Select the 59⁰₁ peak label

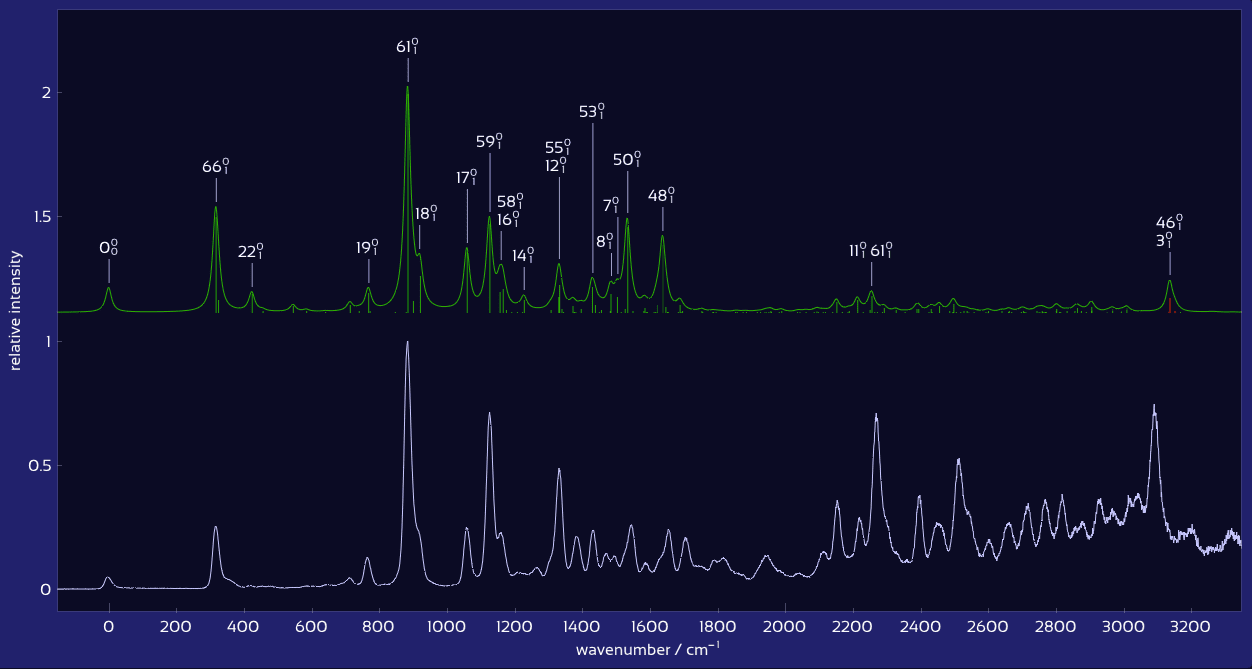click(x=490, y=142)
